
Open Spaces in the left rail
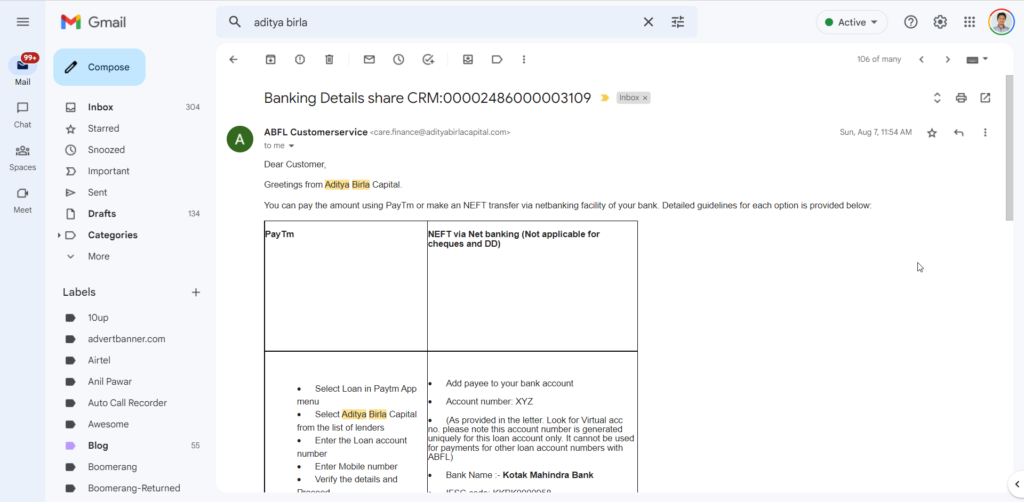coord(23,157)
